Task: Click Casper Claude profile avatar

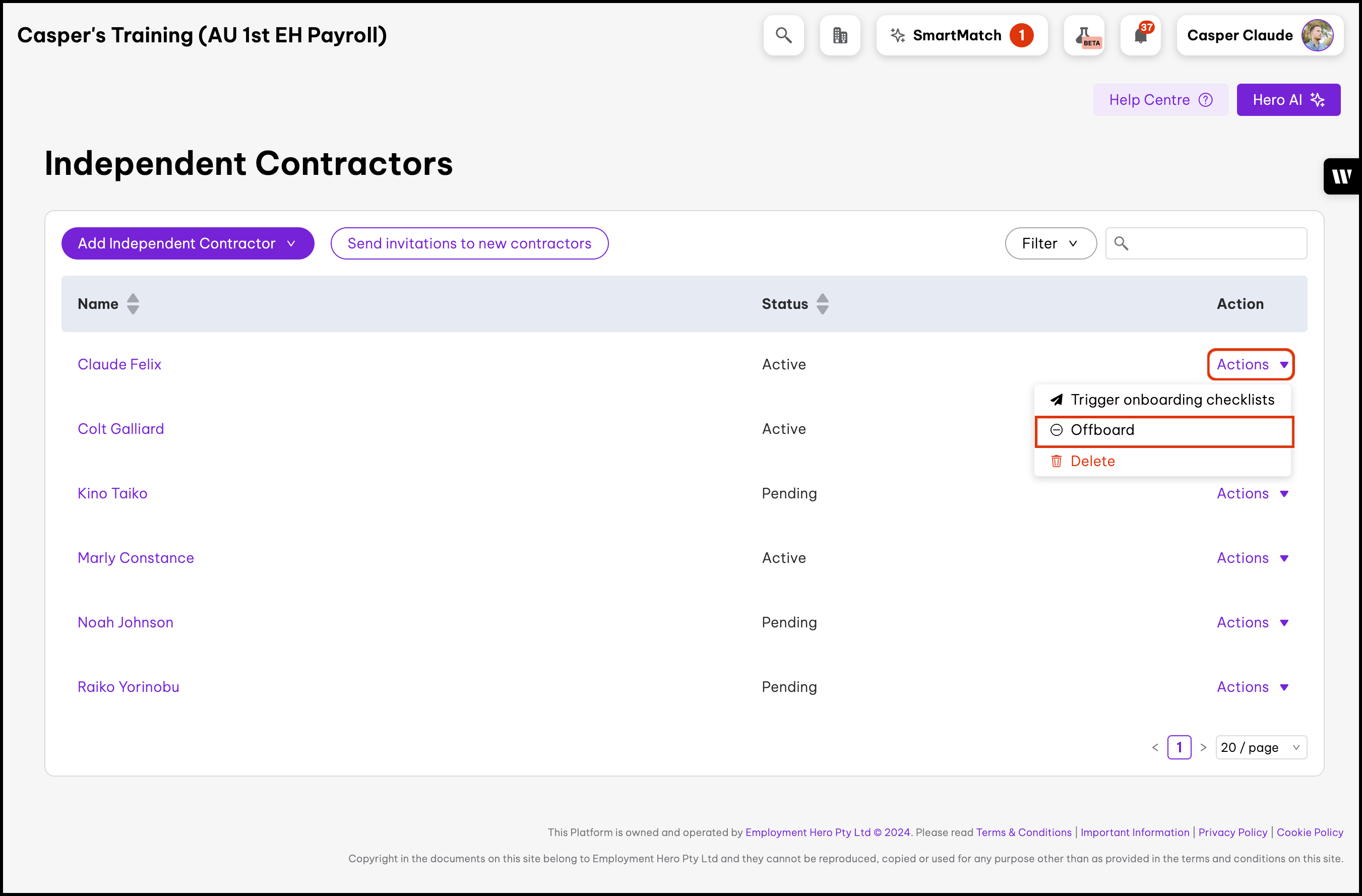Action: point(1317,35)
